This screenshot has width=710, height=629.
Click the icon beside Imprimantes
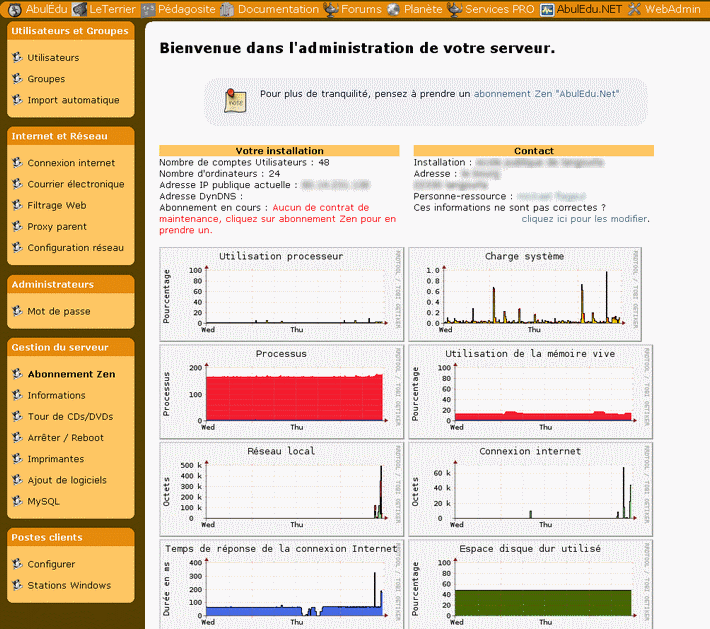click(x=17, y=459)
